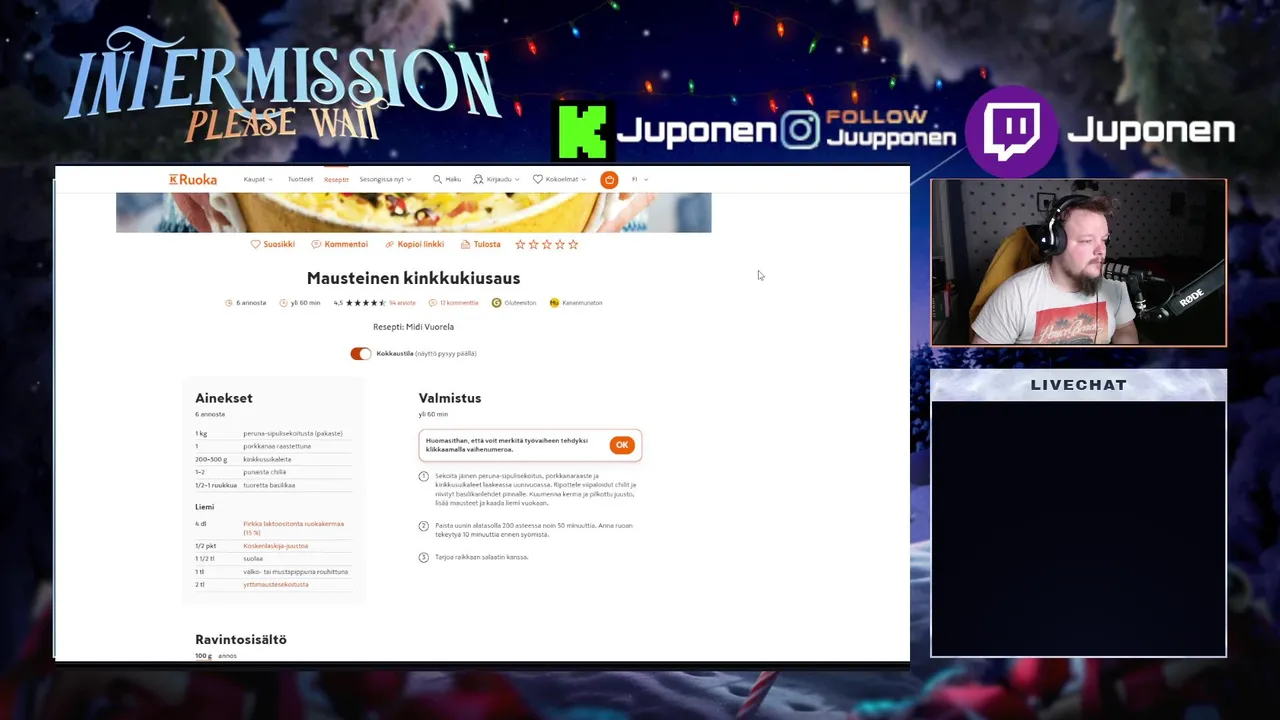Expand the Kaupat dropdown
This screenshot has height=720, width=1280.
pos(258,179)
